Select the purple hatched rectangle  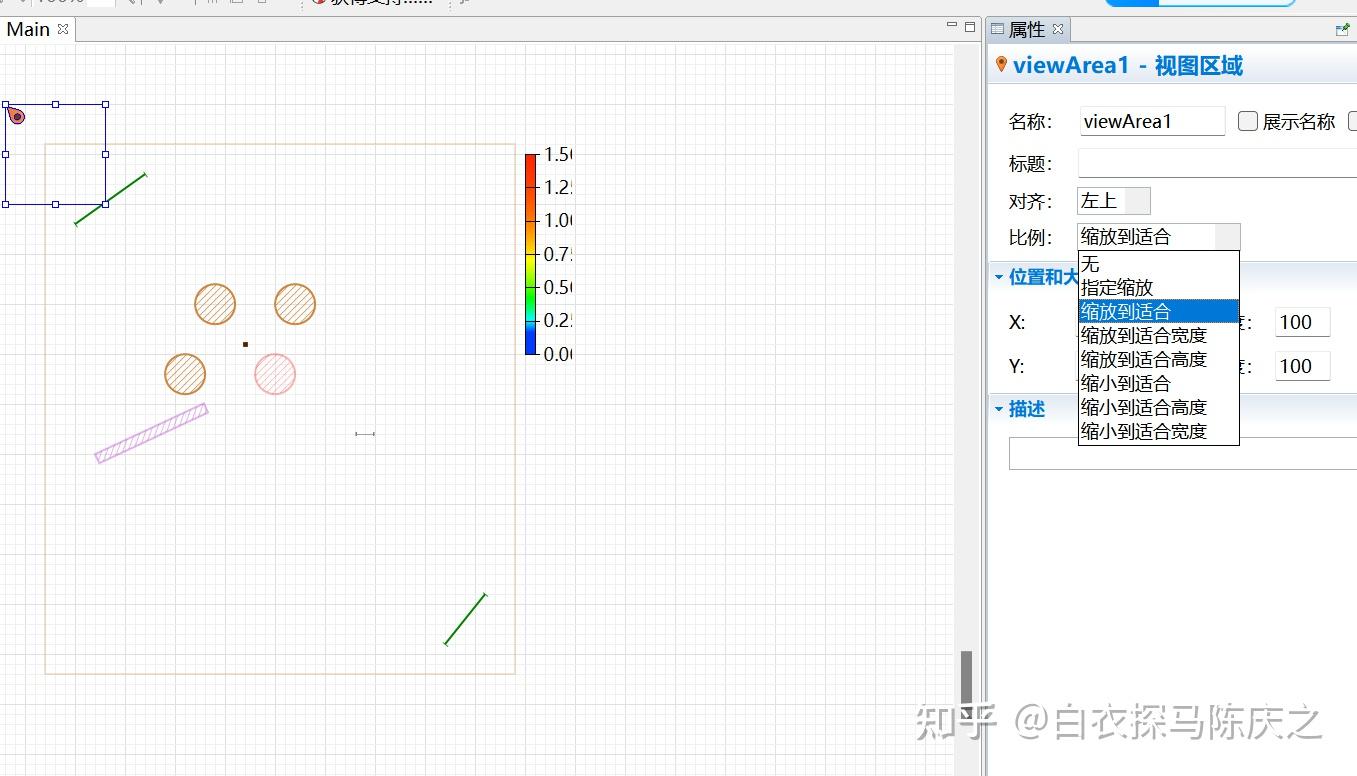click(151, 433)
